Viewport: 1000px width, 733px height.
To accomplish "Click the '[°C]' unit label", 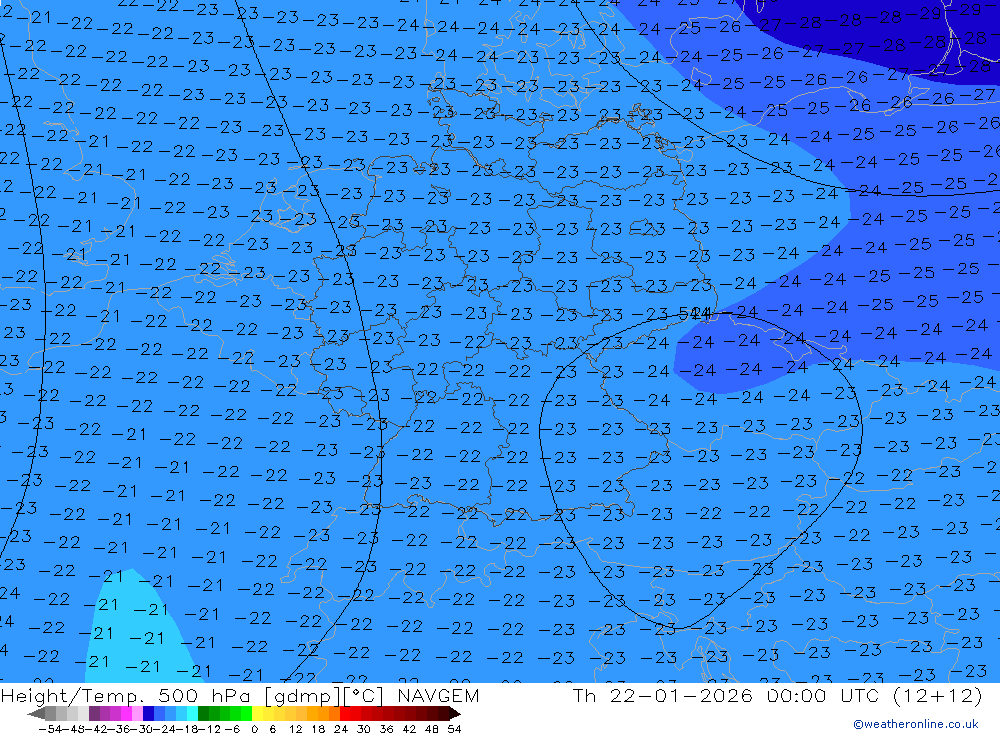I will click(363, 696).
